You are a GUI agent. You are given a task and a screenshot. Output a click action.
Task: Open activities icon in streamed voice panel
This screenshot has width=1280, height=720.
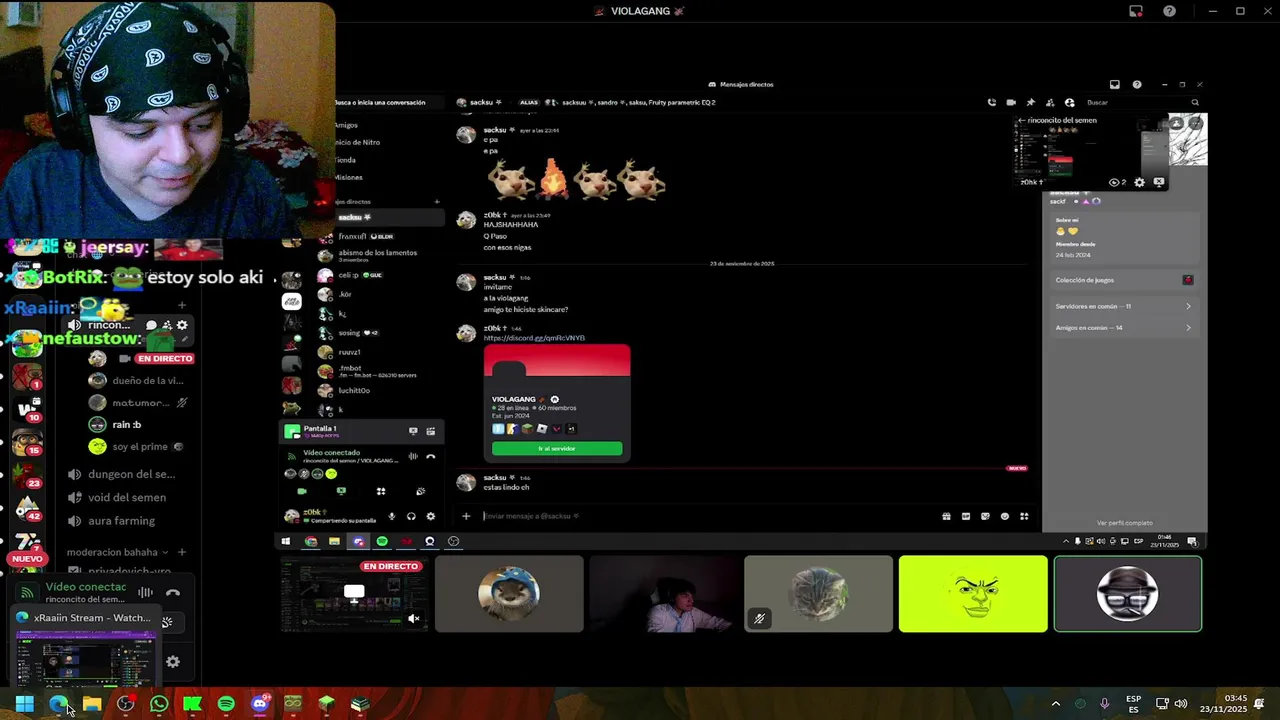pos(381,491)
